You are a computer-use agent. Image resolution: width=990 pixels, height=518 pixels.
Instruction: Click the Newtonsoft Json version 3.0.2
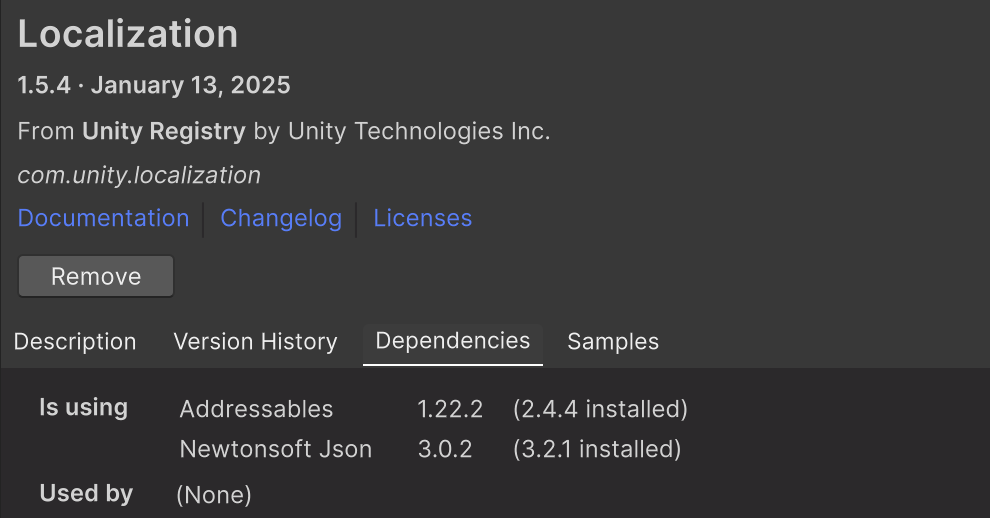pyautogui.click(x=445, y=449)
